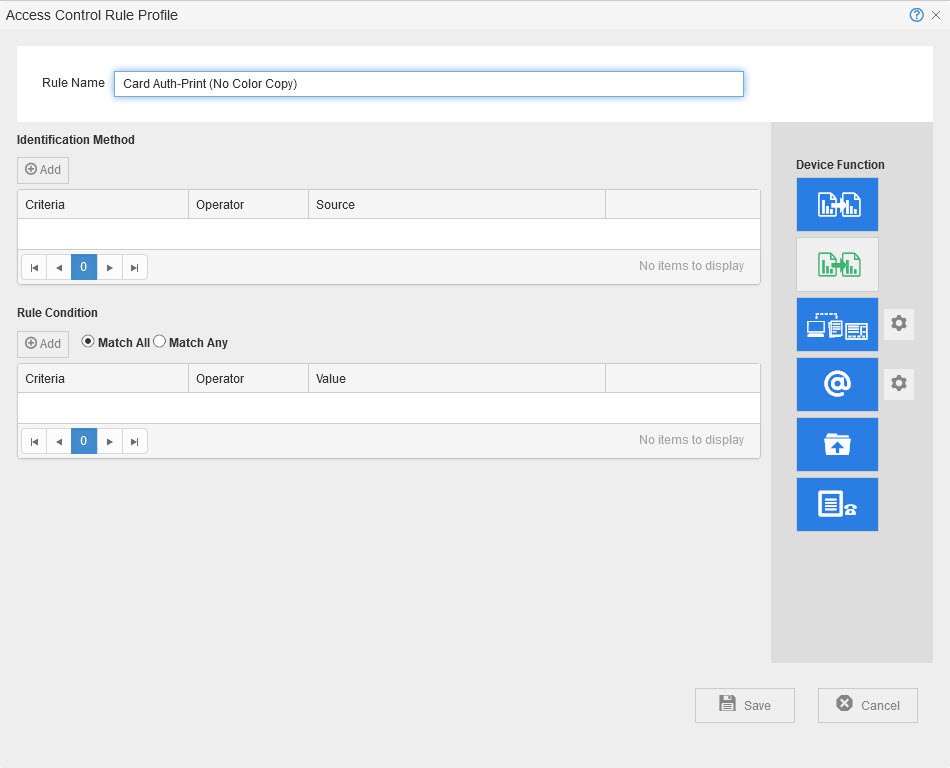Screen dimensions: 950x768
Task: Add a Rule Condition entry
Action: (43, 344)
